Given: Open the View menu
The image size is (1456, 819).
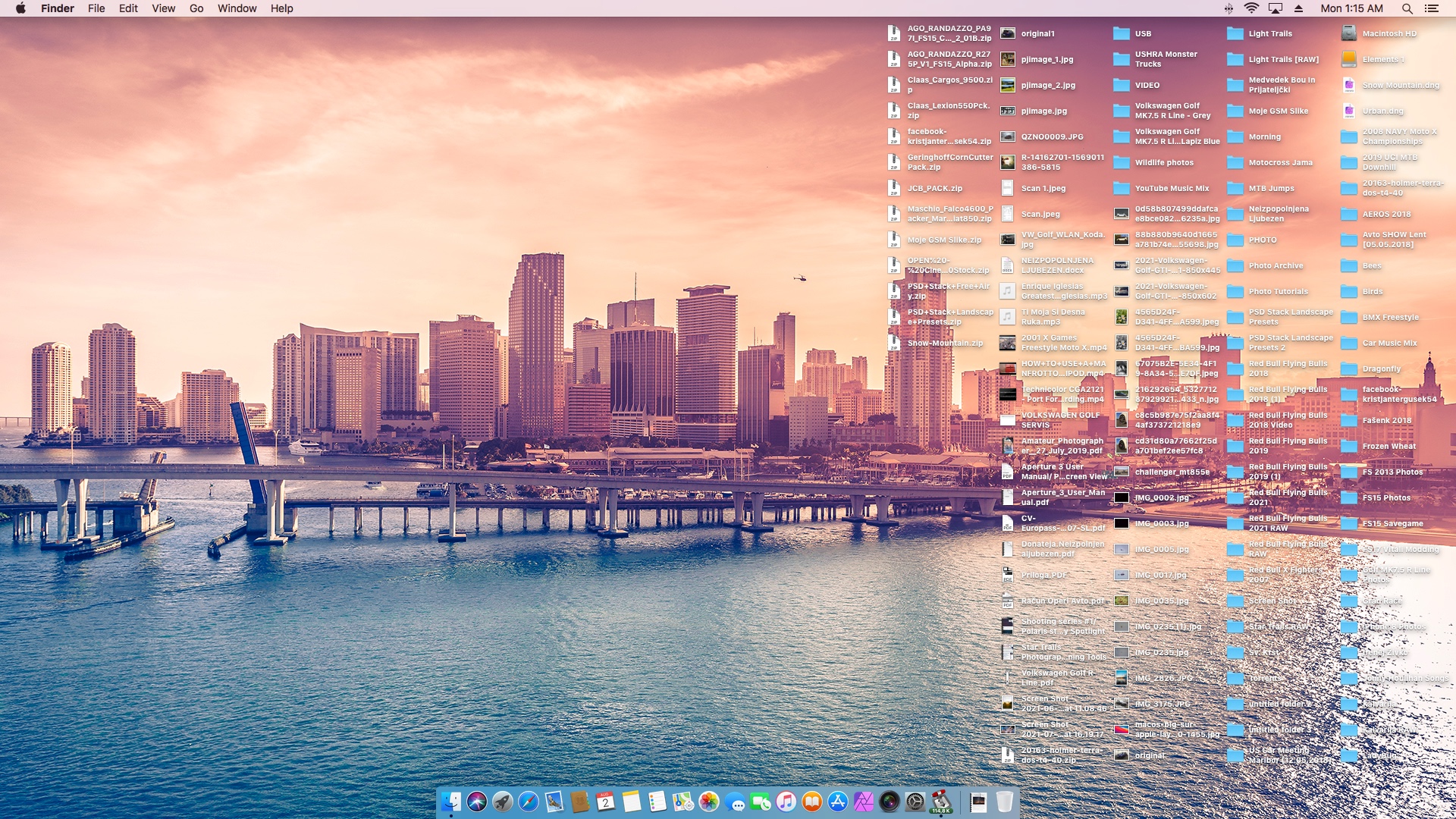Looking at the screenshot, I should point(163,8).
